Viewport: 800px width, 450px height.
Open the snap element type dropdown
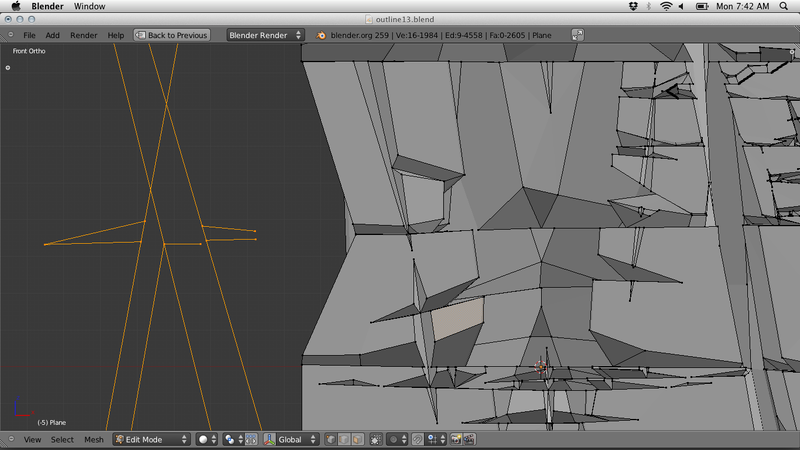point(436,439)
